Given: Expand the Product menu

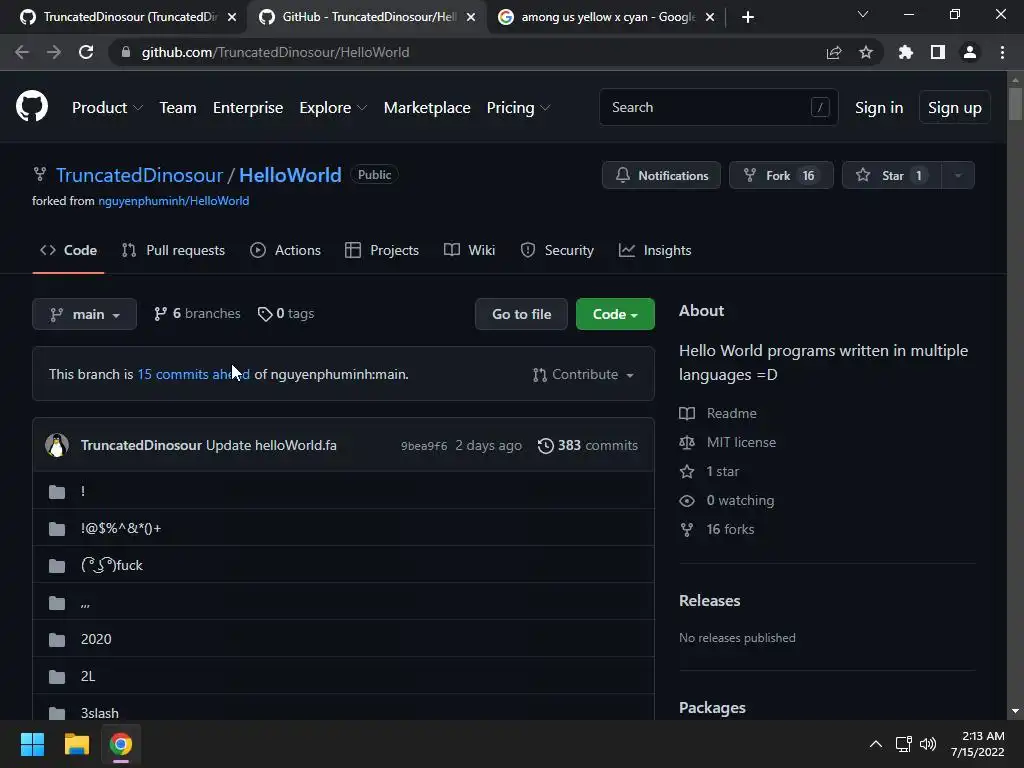Looking at the screenshot, I should [x=107, y=108].
